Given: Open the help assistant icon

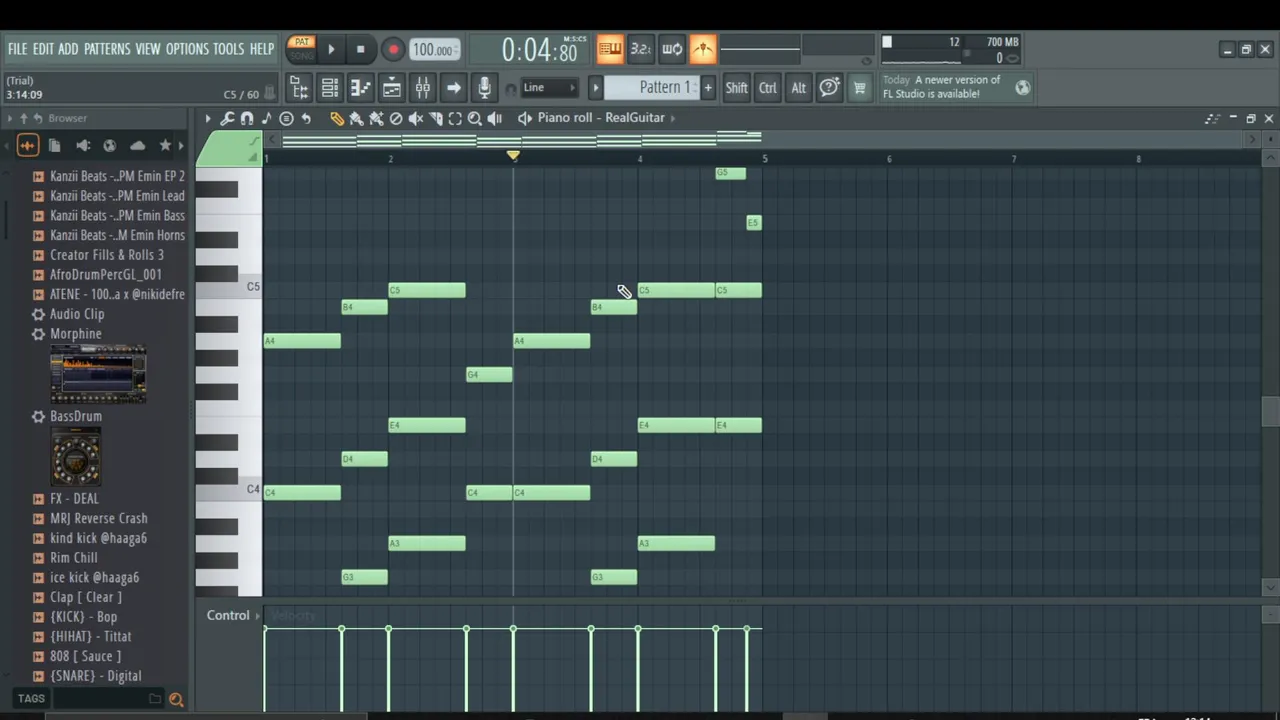Looking at the screenshot, I should pos(829,88).
